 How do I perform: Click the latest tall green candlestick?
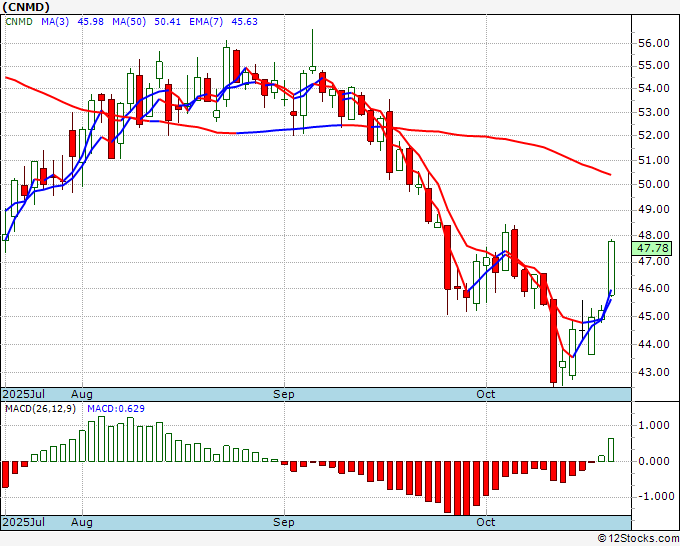click(611, 268)
